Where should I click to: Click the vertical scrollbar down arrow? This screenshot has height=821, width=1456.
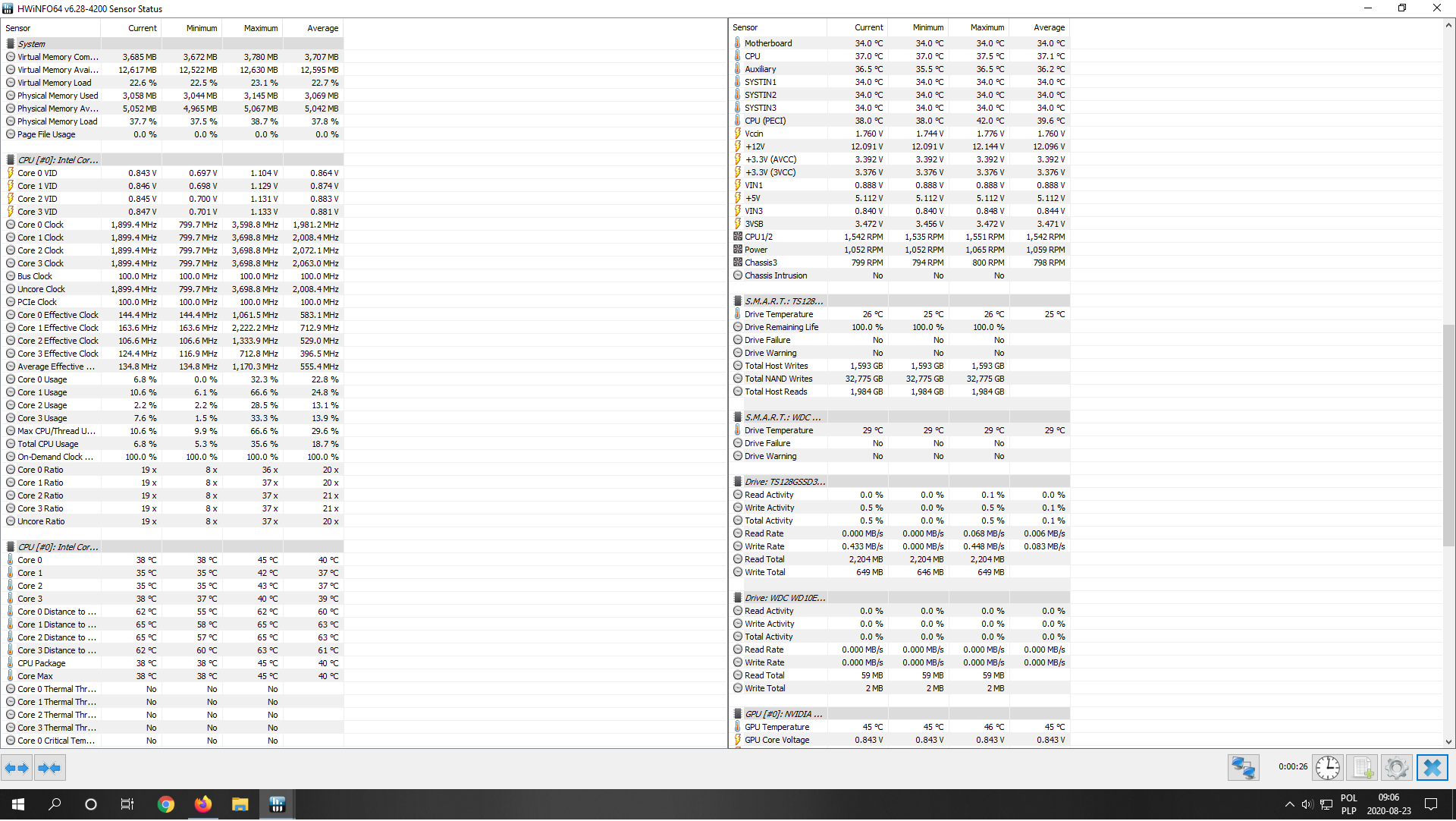[x=1448, y=742]
